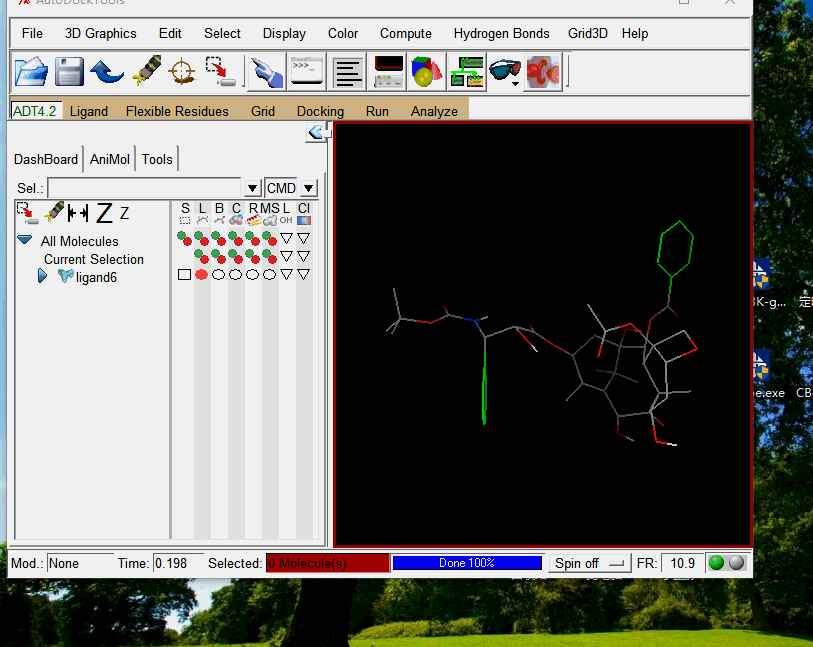Open the Hydrogen Bonds menu
This screenshot has height=647, width=813.
pyautogui.click(x=501, y=33)
